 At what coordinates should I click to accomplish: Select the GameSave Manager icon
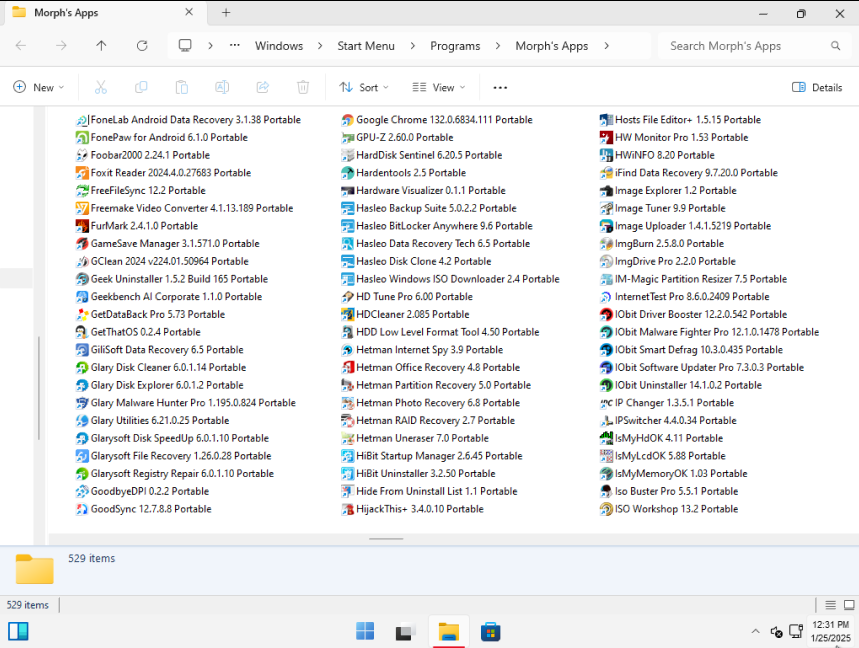pyautogui.click(x=82, y=244)
